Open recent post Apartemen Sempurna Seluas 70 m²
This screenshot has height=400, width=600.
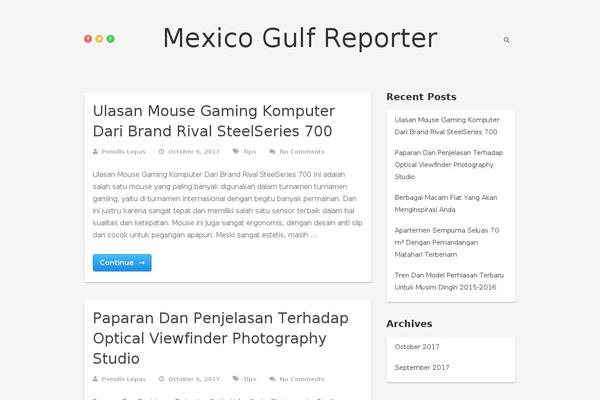pyautogui.click(x=447, y=242)
